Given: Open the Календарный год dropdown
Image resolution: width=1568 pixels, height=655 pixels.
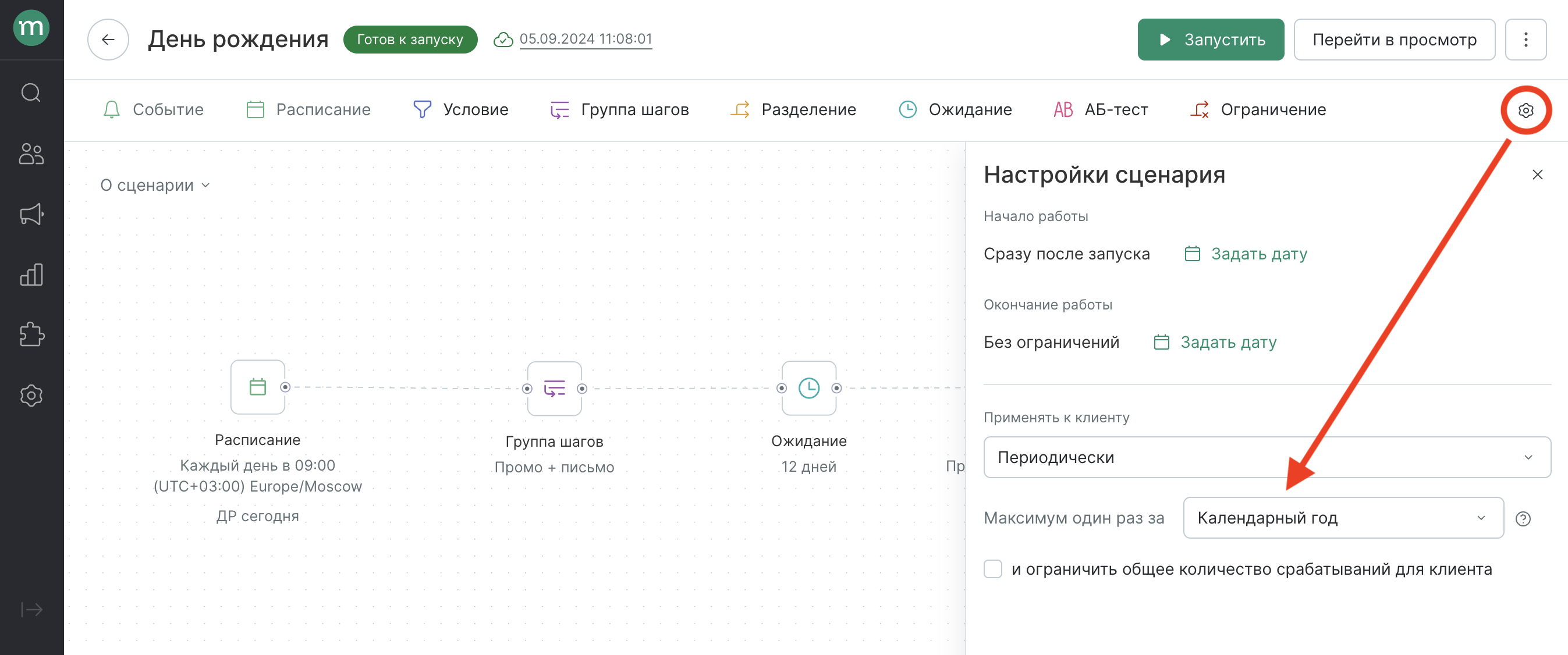Looking at the screenshot, I should point(1343,518).
